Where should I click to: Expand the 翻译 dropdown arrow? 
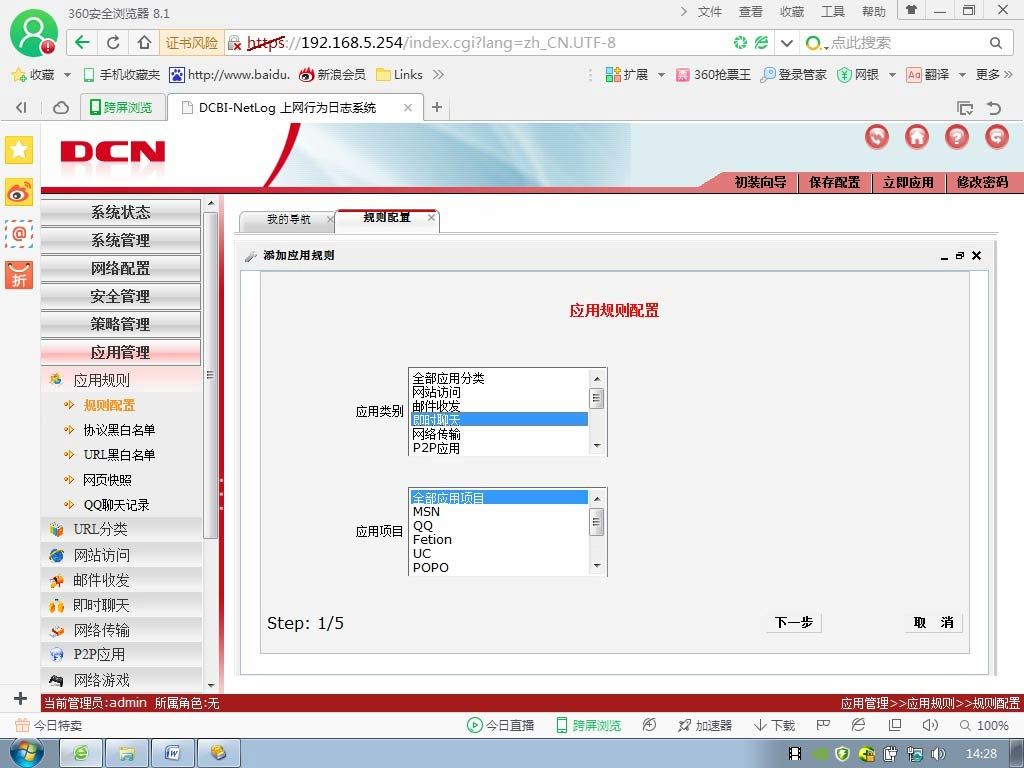[962, 75]
